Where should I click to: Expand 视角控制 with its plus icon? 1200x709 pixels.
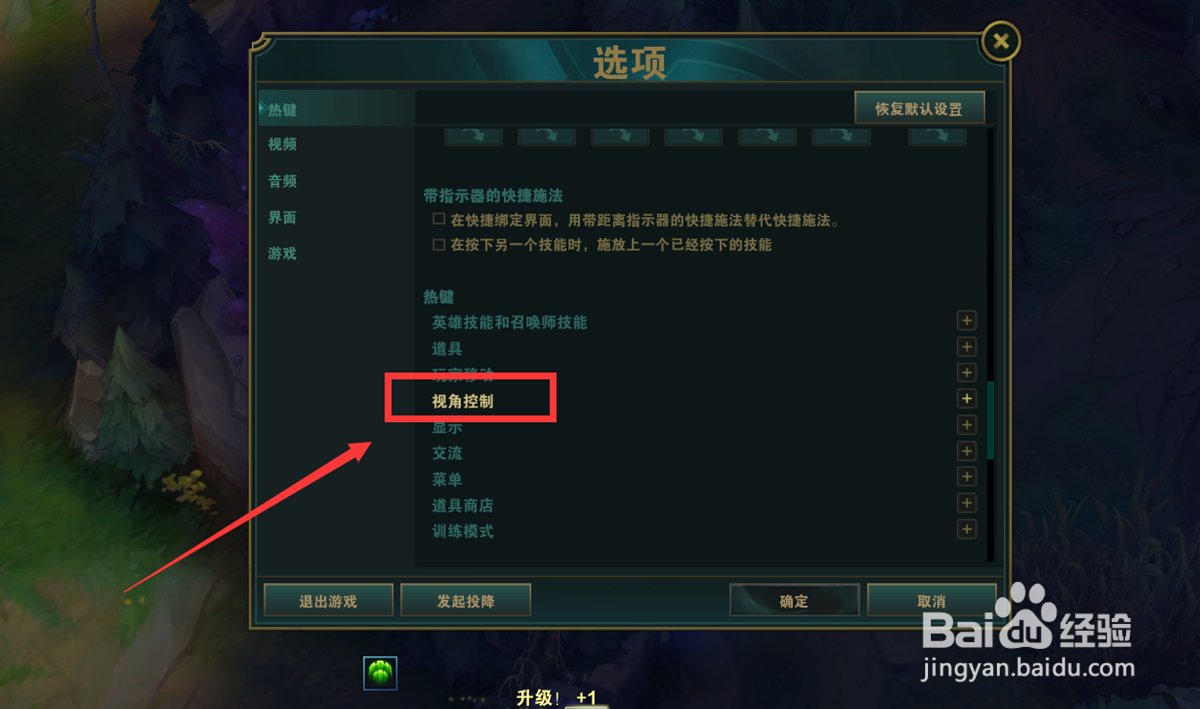[967, 399]
